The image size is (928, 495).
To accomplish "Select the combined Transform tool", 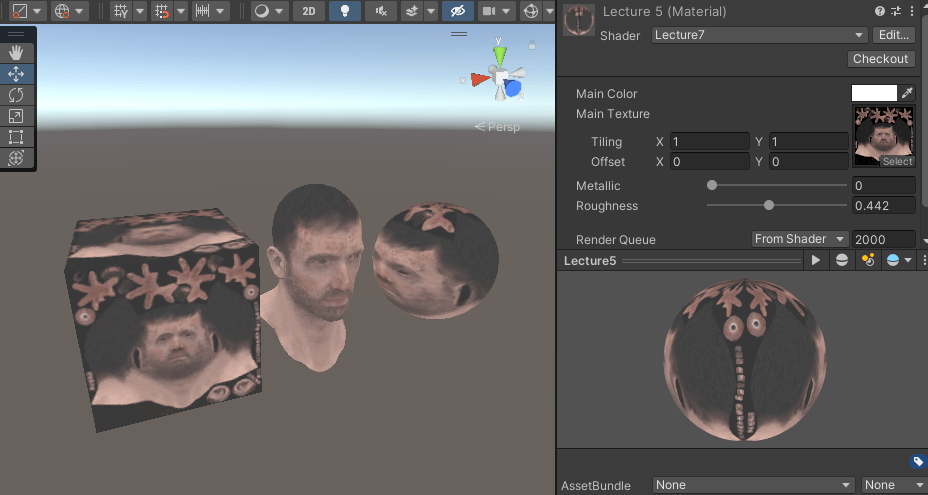I will point(16,158).
